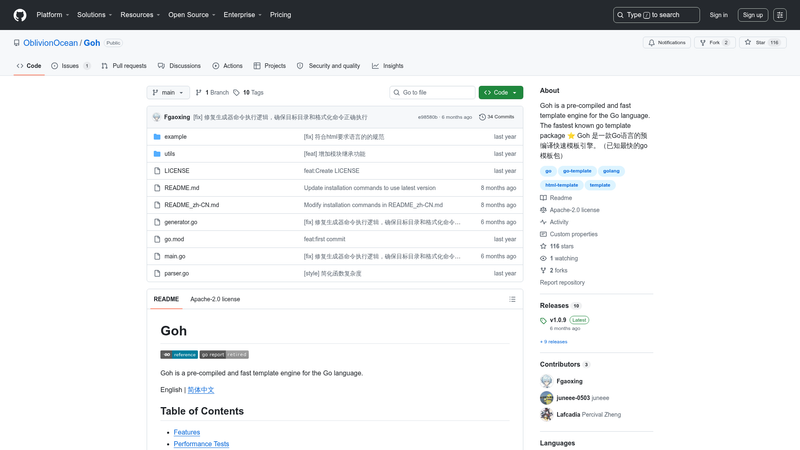This screenshot has height=450, width=800.
Task: Open the + 9 releases link
Action: 554,342
